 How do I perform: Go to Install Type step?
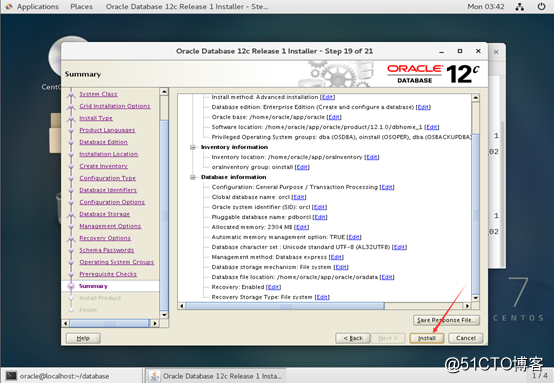point(96,118)
